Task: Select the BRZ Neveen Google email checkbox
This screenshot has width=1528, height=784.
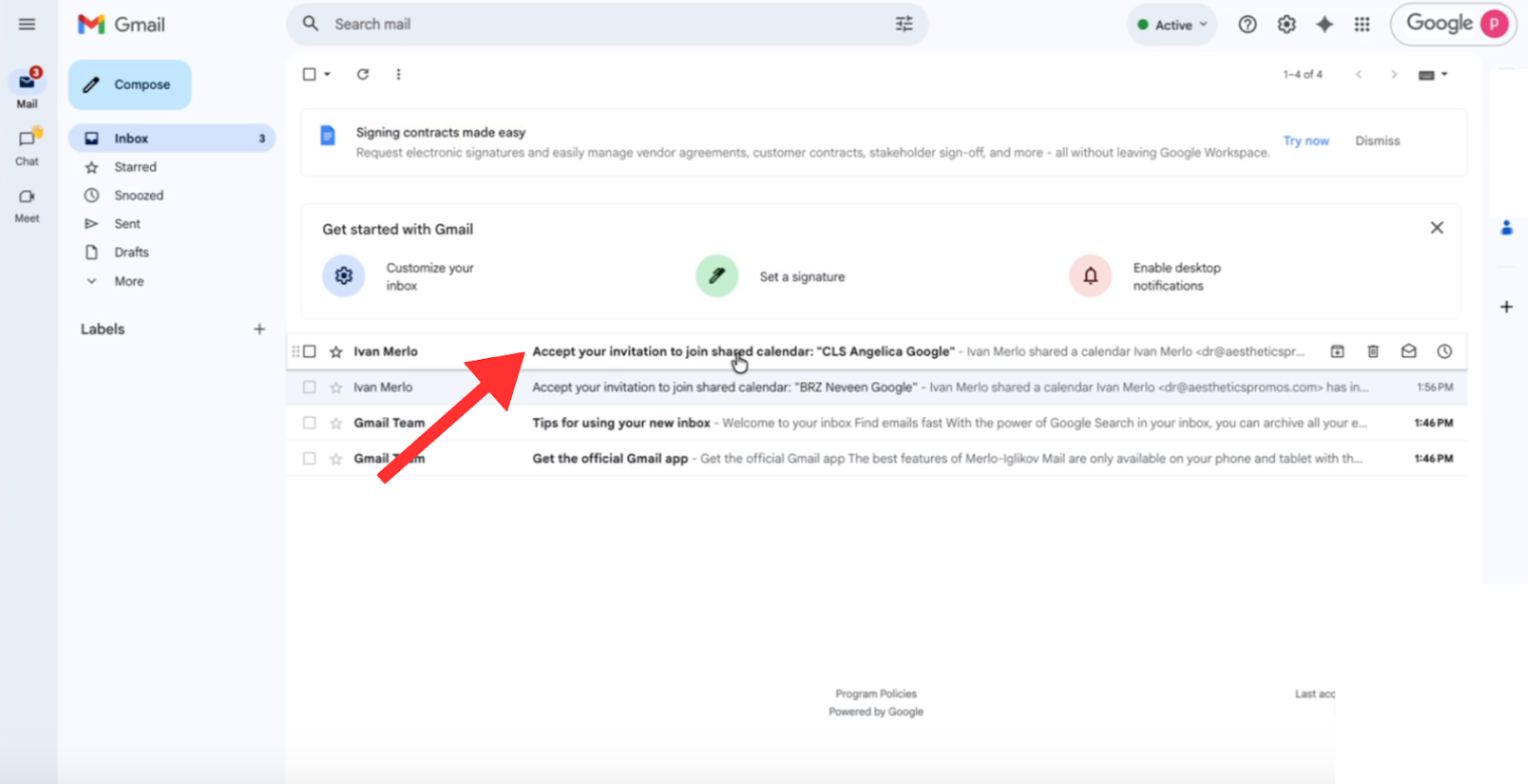Action: click(x=309, y=388)
